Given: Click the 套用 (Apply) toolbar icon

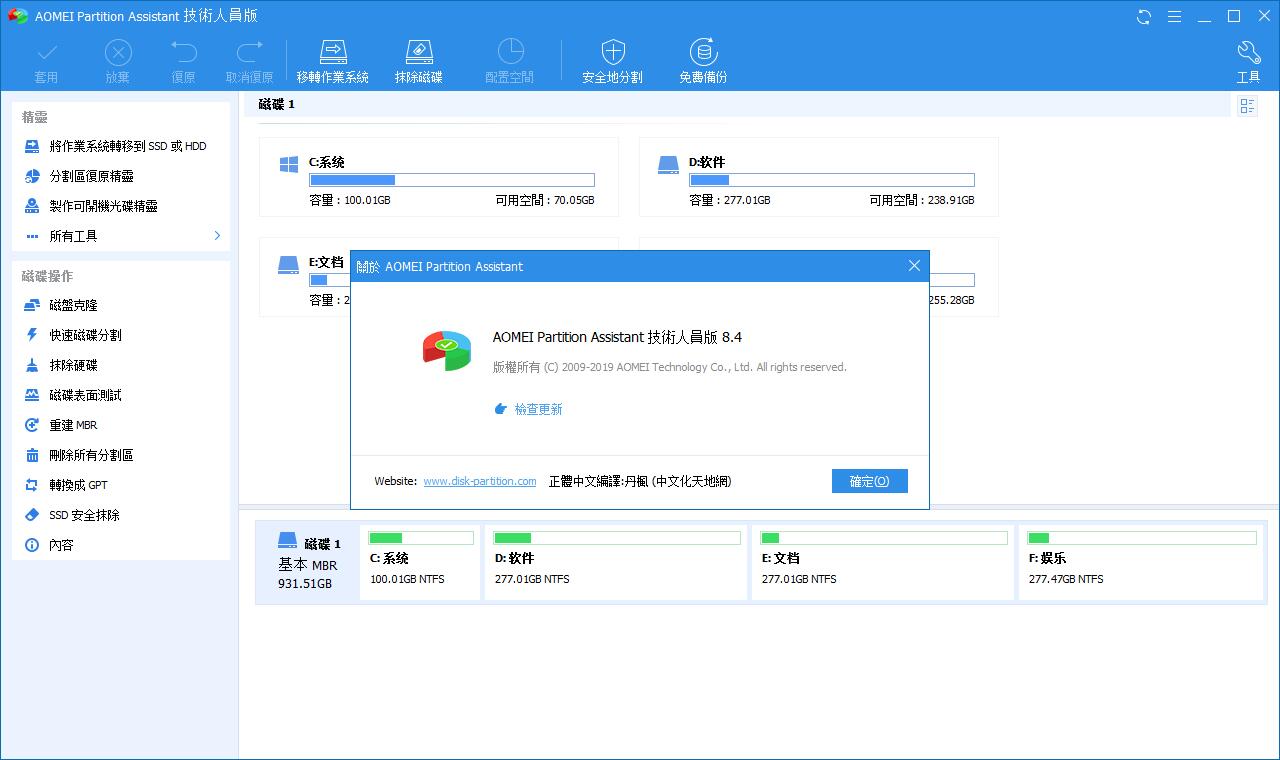Looking at the screenshot, I should pyautogui.click(x=46, y=62).
